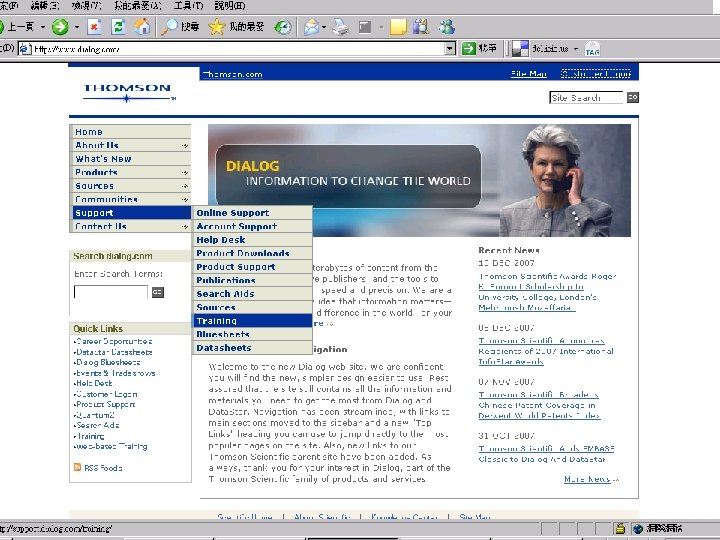This screenshot has height=540, width=720.
Task: Select Help Desk submenu item
Action: (252, 240)
